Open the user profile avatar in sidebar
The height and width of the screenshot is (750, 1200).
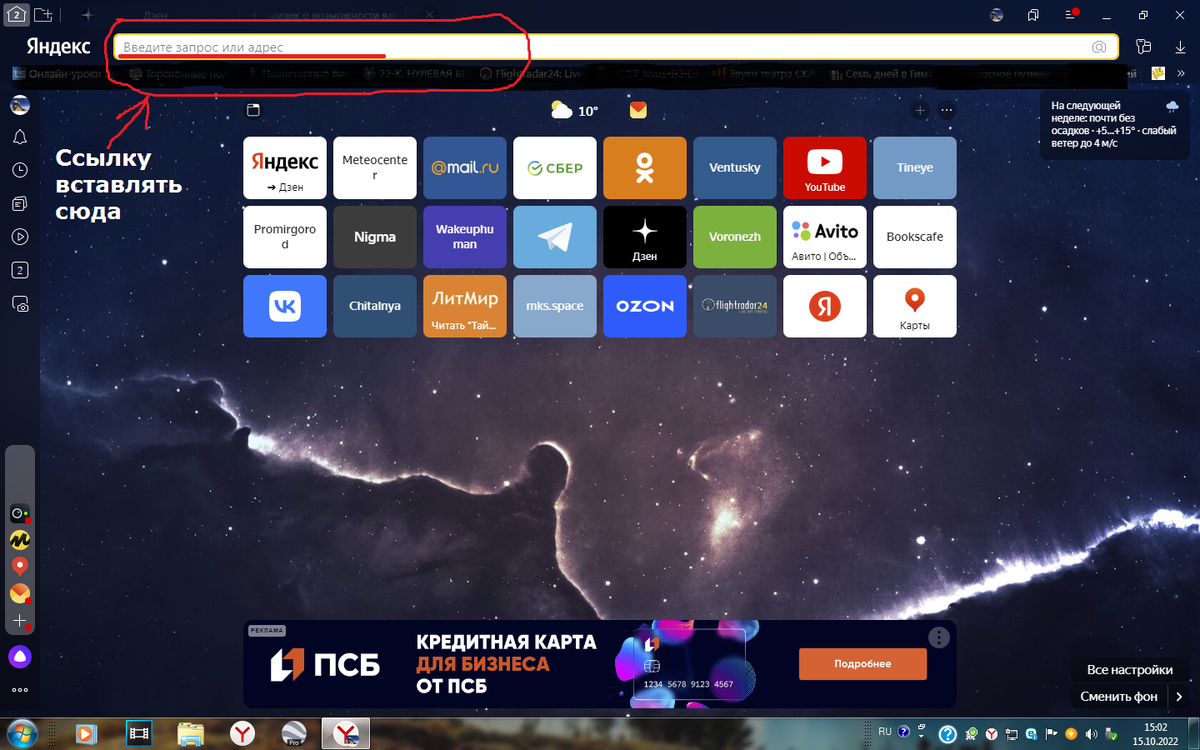[x=19, y=104]
